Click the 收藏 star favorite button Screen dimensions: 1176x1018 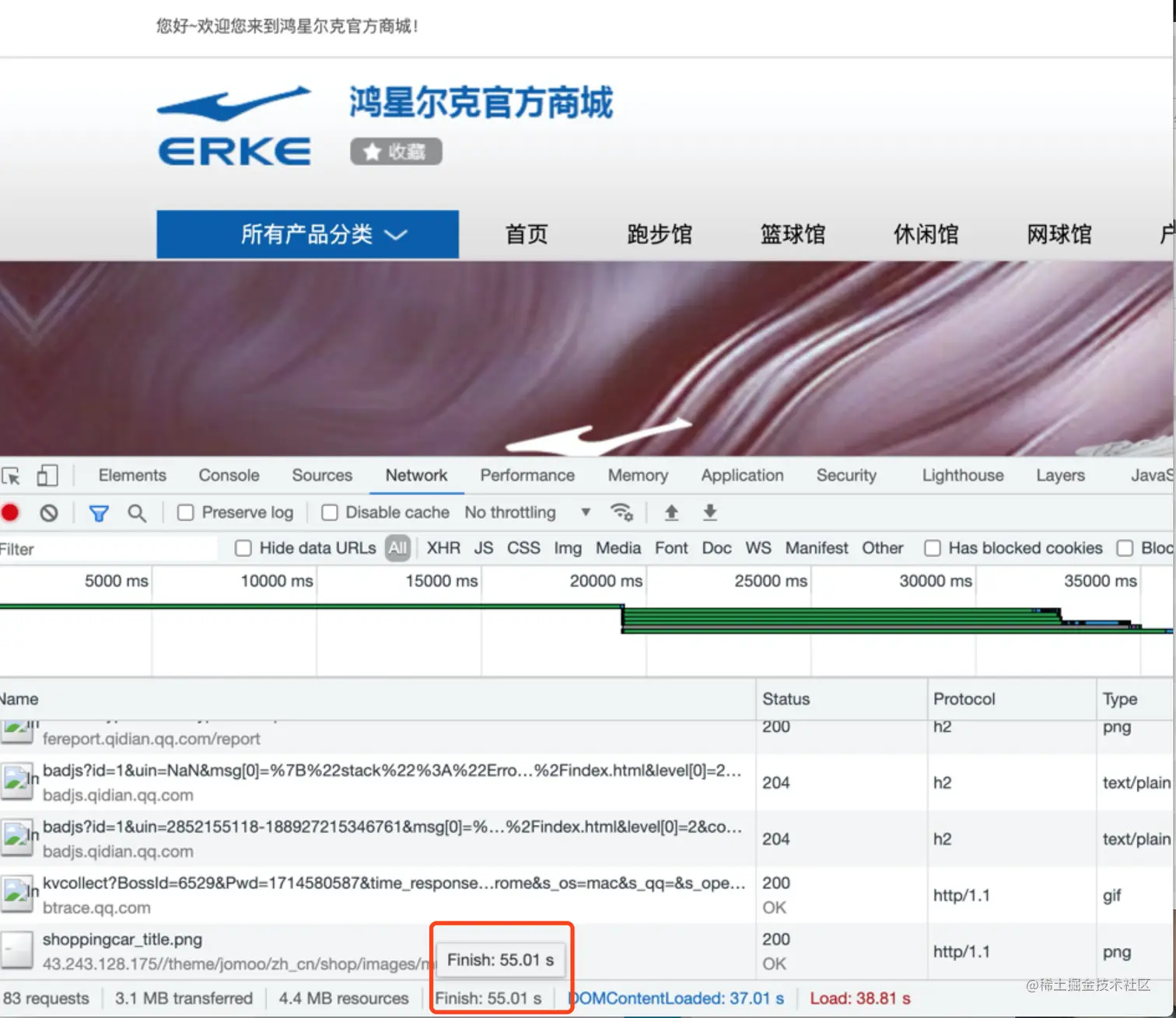[x=396, y=152]
